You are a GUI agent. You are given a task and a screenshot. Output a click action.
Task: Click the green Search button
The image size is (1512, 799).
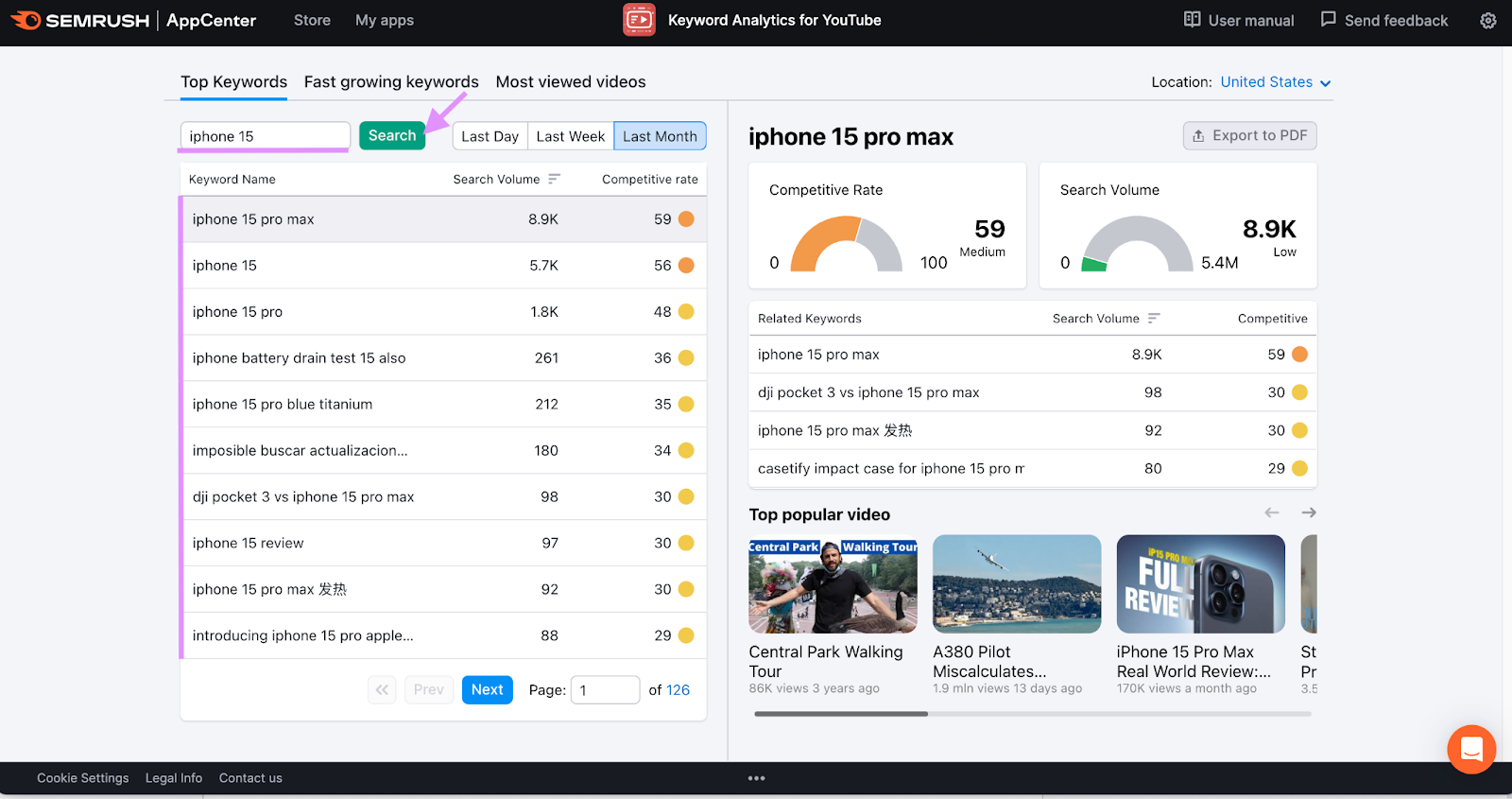(x=391, y=135)
